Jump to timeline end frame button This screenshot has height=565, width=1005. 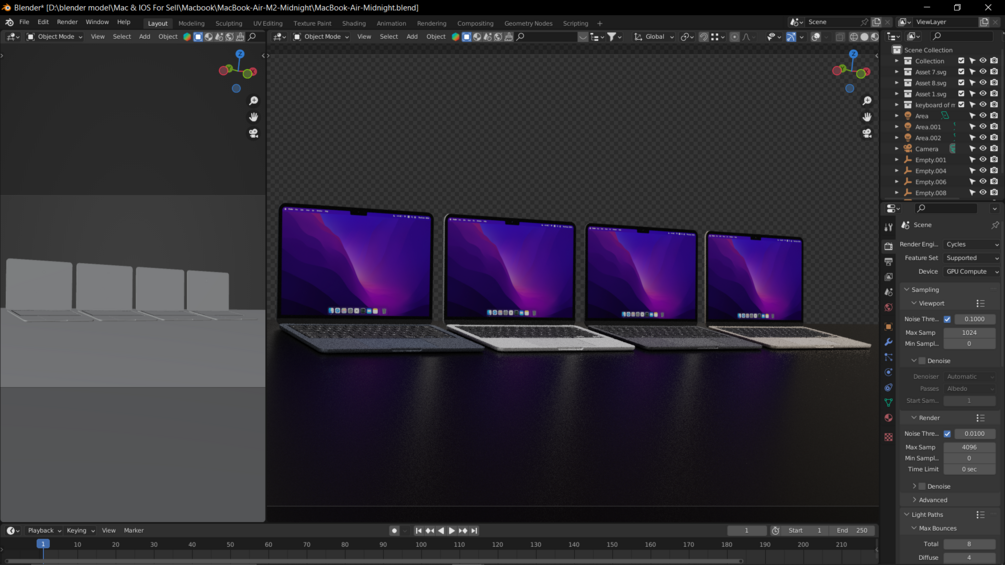[x=474, y=530]
